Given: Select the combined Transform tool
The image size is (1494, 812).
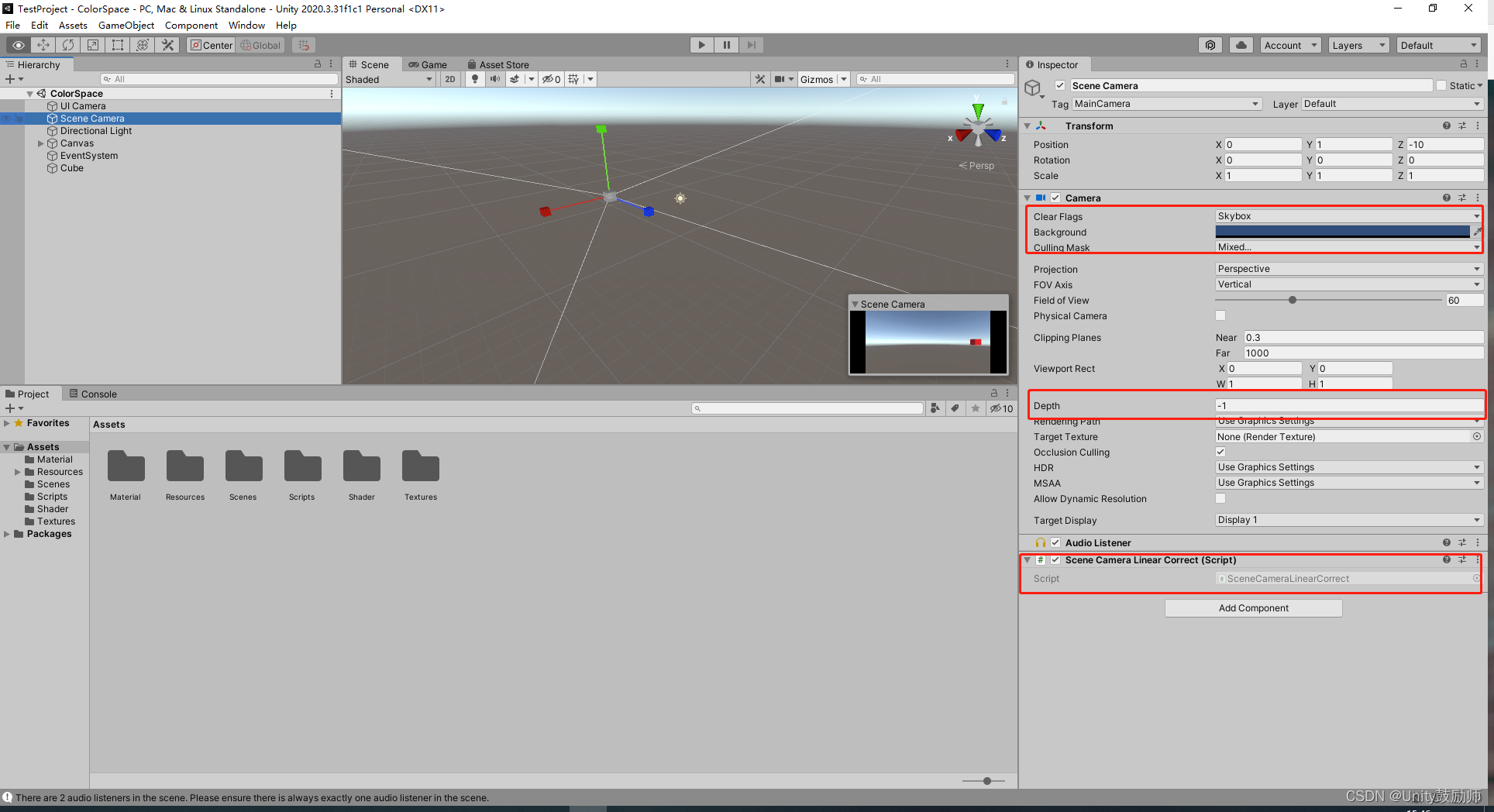Looking at the screenshot, I should click(x=143, y=45).
